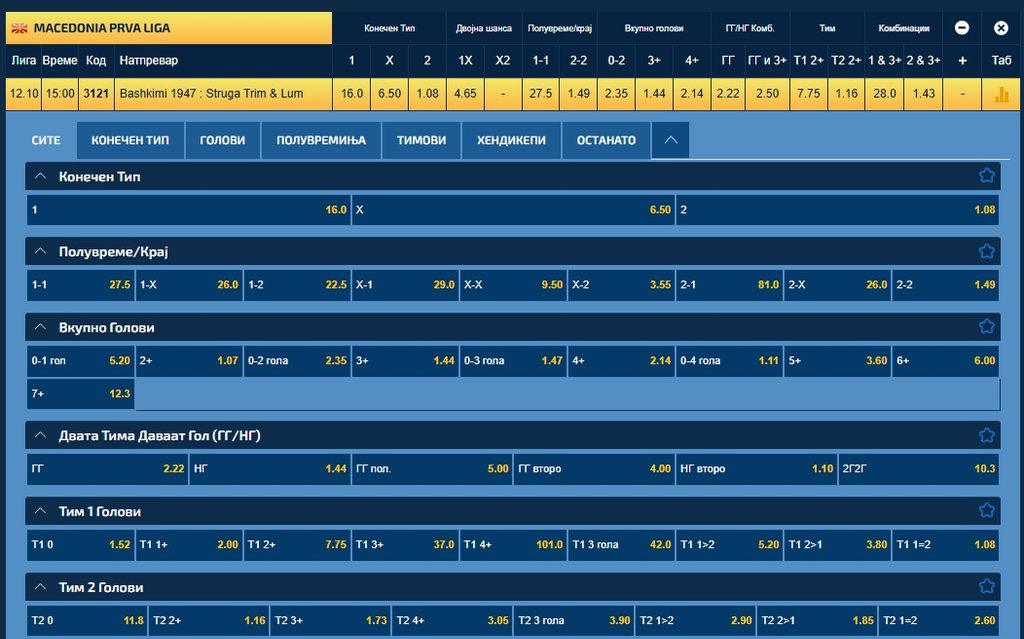The width and height of the screenshot is (1024, 639).
Task: Close the Macedonia Prva Liga panel
Action: 1000,28
